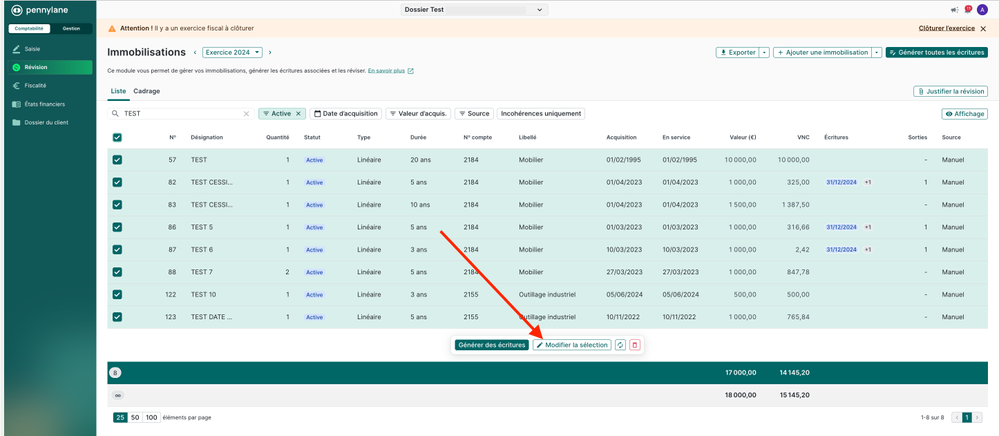Open États financiers in the sidebar
This screenshot has width=999, height=436.
(44, 104)
